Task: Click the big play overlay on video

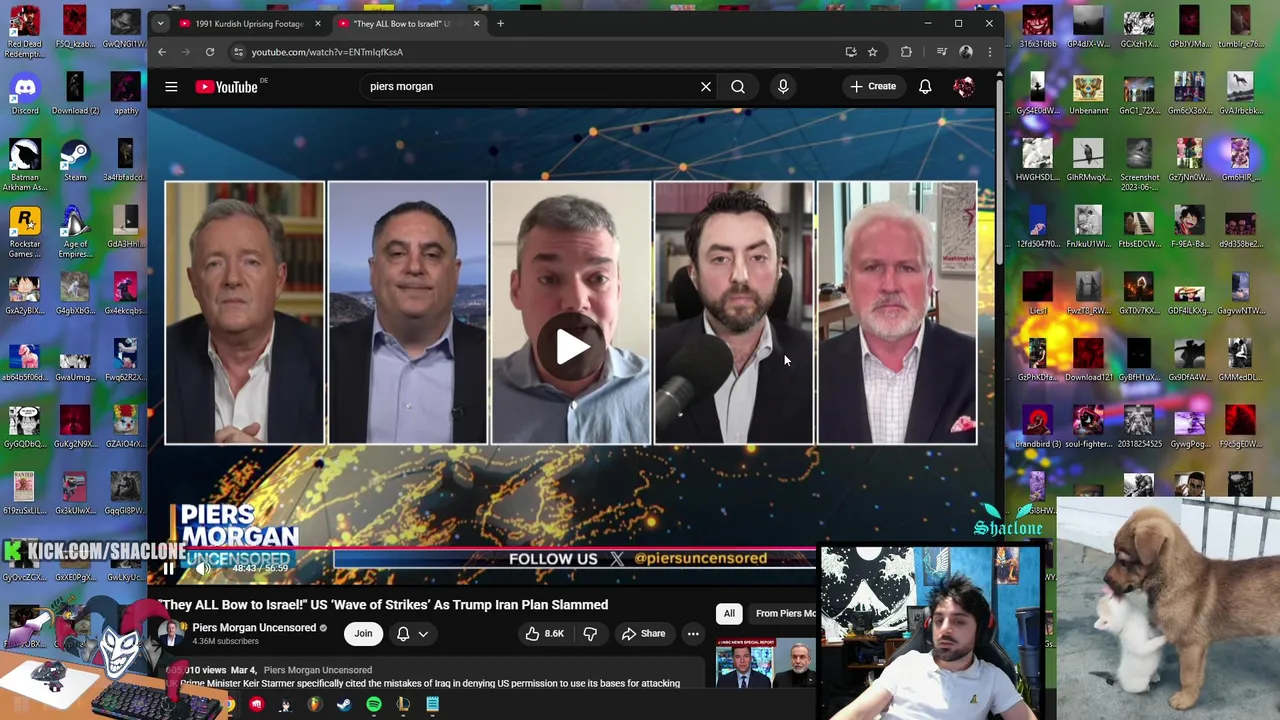Action: (x=571, y=347)
